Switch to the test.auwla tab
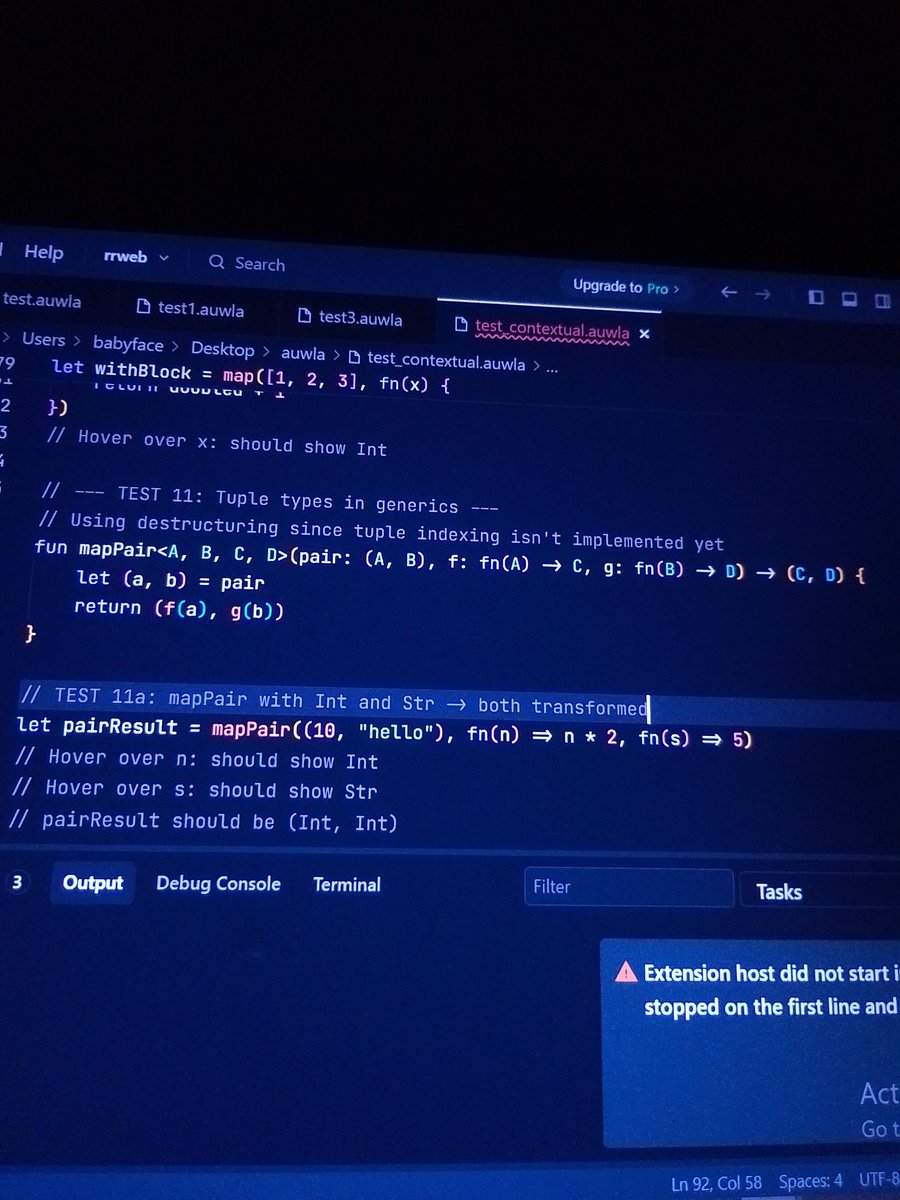This screenshot has height=1200, width=900. pos(42,300)
